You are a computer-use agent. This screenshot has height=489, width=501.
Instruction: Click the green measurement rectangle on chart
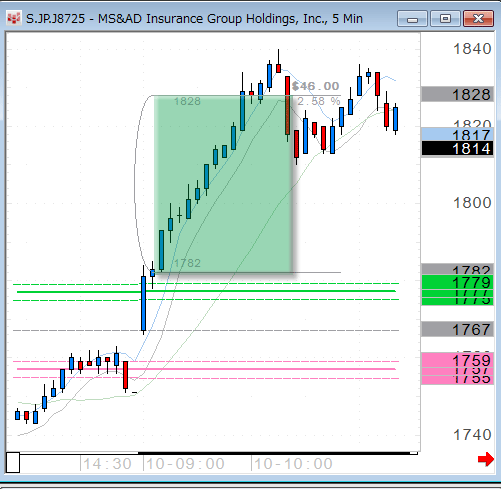tap(223, 184)
